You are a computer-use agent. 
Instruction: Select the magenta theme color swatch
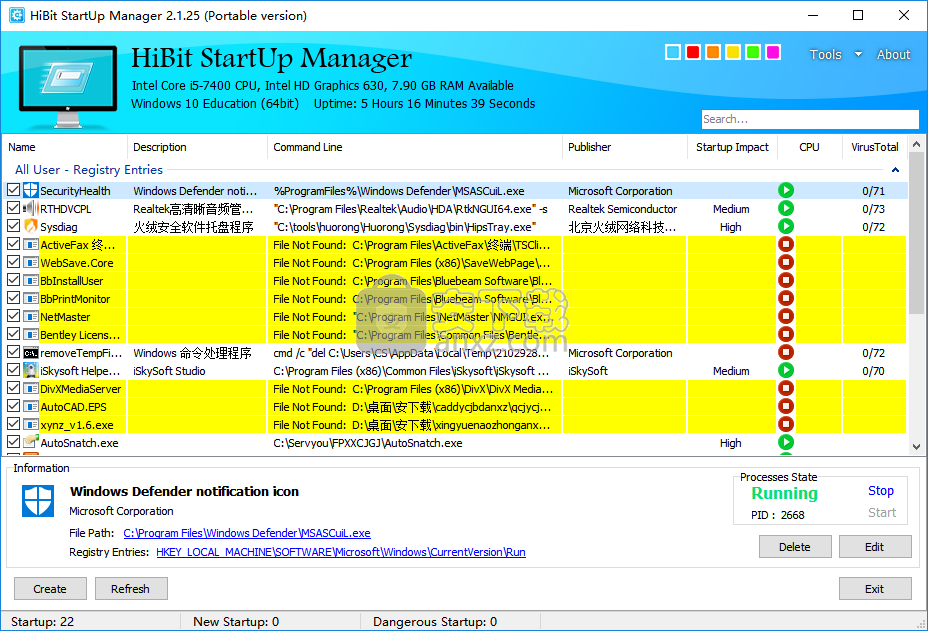point(773,52)
